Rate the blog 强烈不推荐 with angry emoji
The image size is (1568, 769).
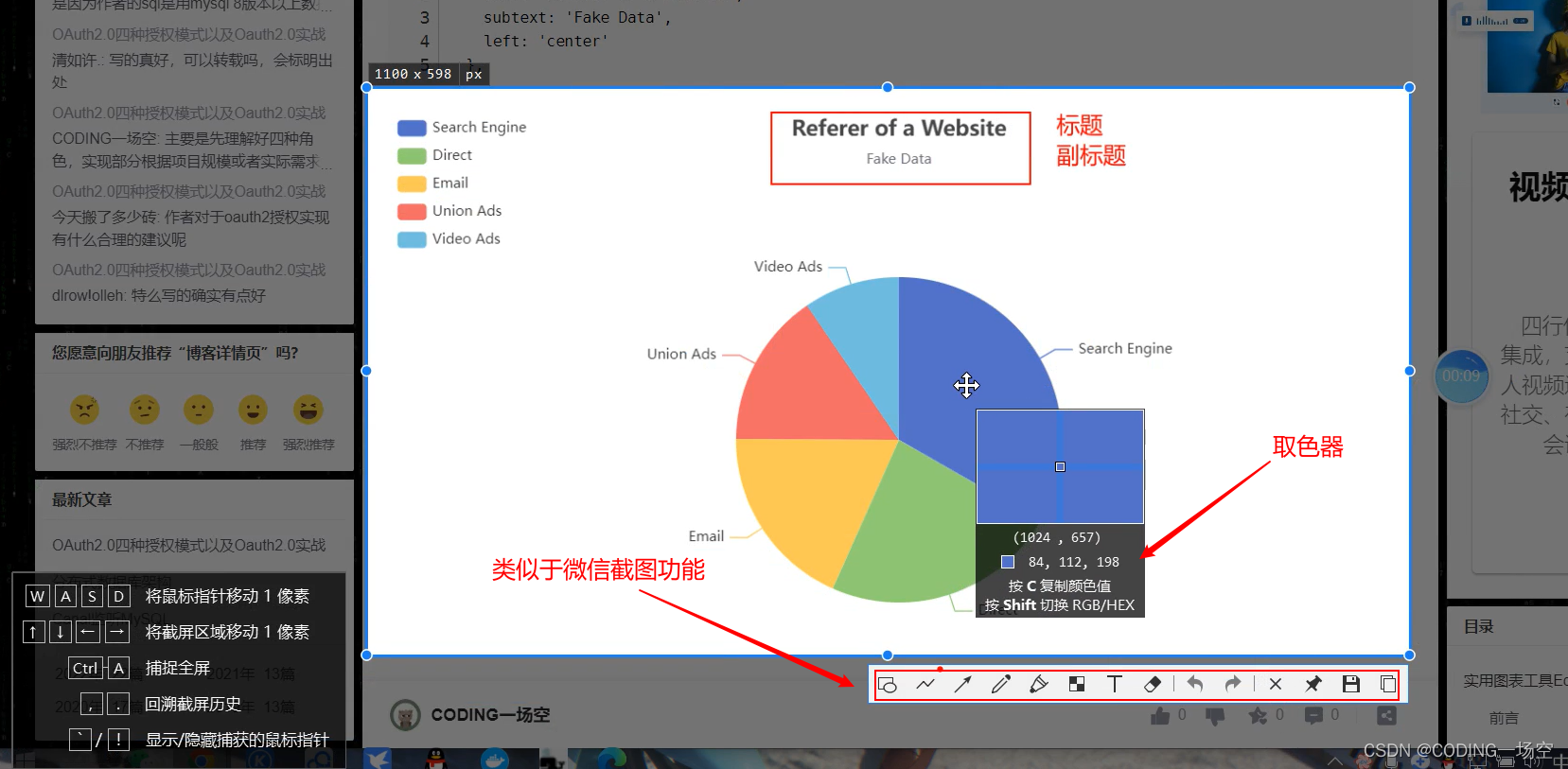[x=84, y=410]
